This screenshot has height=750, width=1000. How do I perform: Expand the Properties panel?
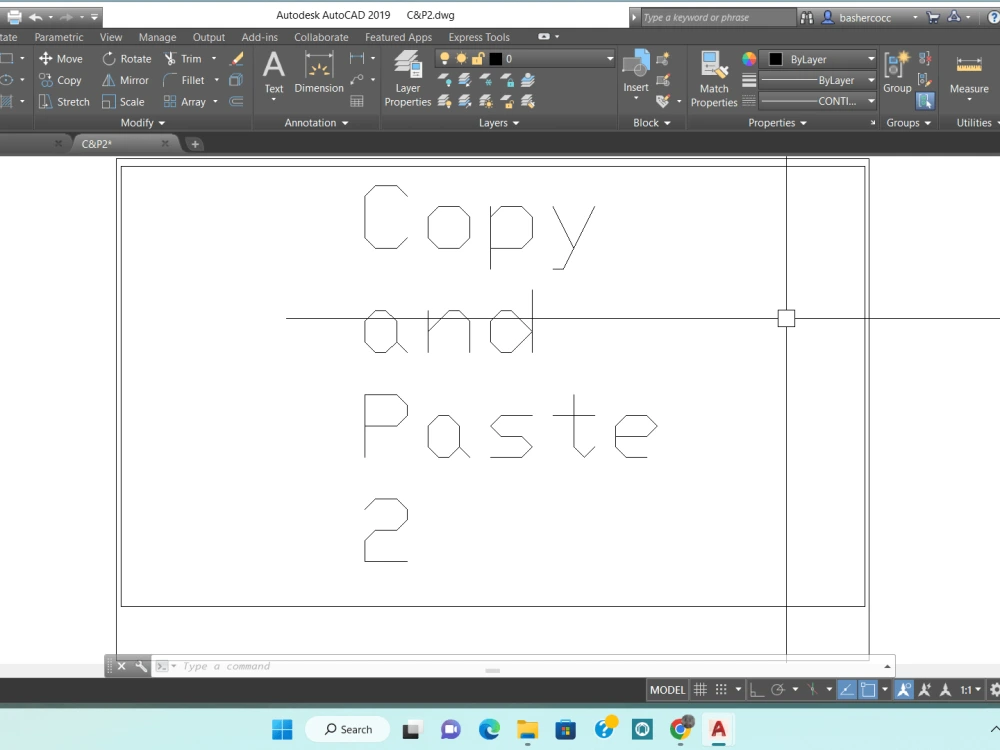777,122
